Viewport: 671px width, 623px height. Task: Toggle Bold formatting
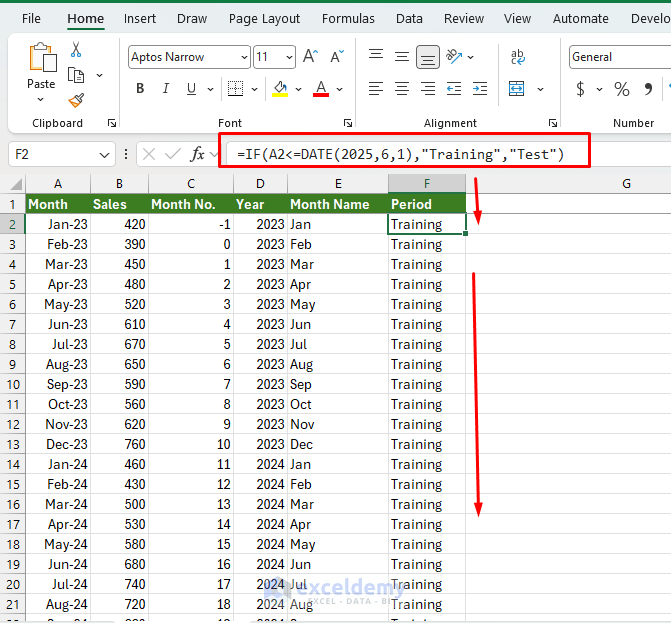point(140,89)
